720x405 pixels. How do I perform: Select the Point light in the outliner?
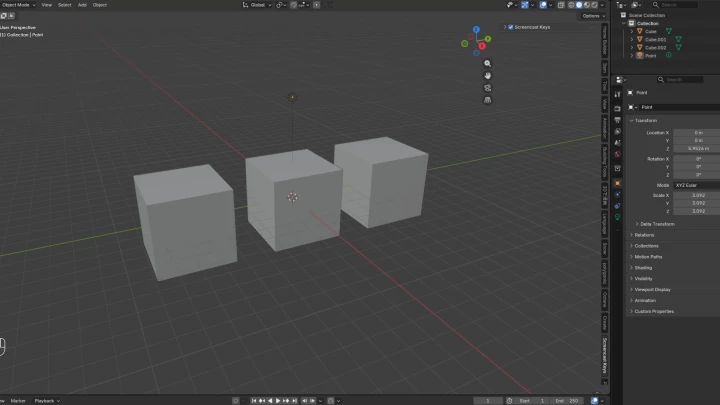pyautogui.click(x=650, y=56)
